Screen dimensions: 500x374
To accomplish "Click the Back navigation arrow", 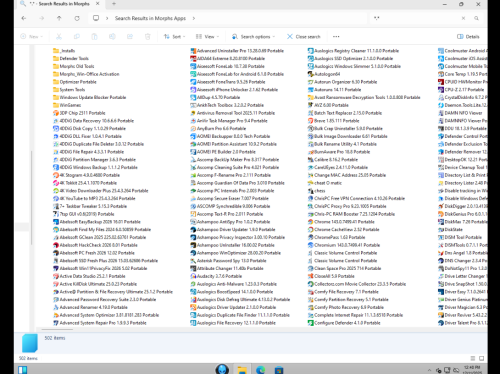I will click(x=24, y=18).
